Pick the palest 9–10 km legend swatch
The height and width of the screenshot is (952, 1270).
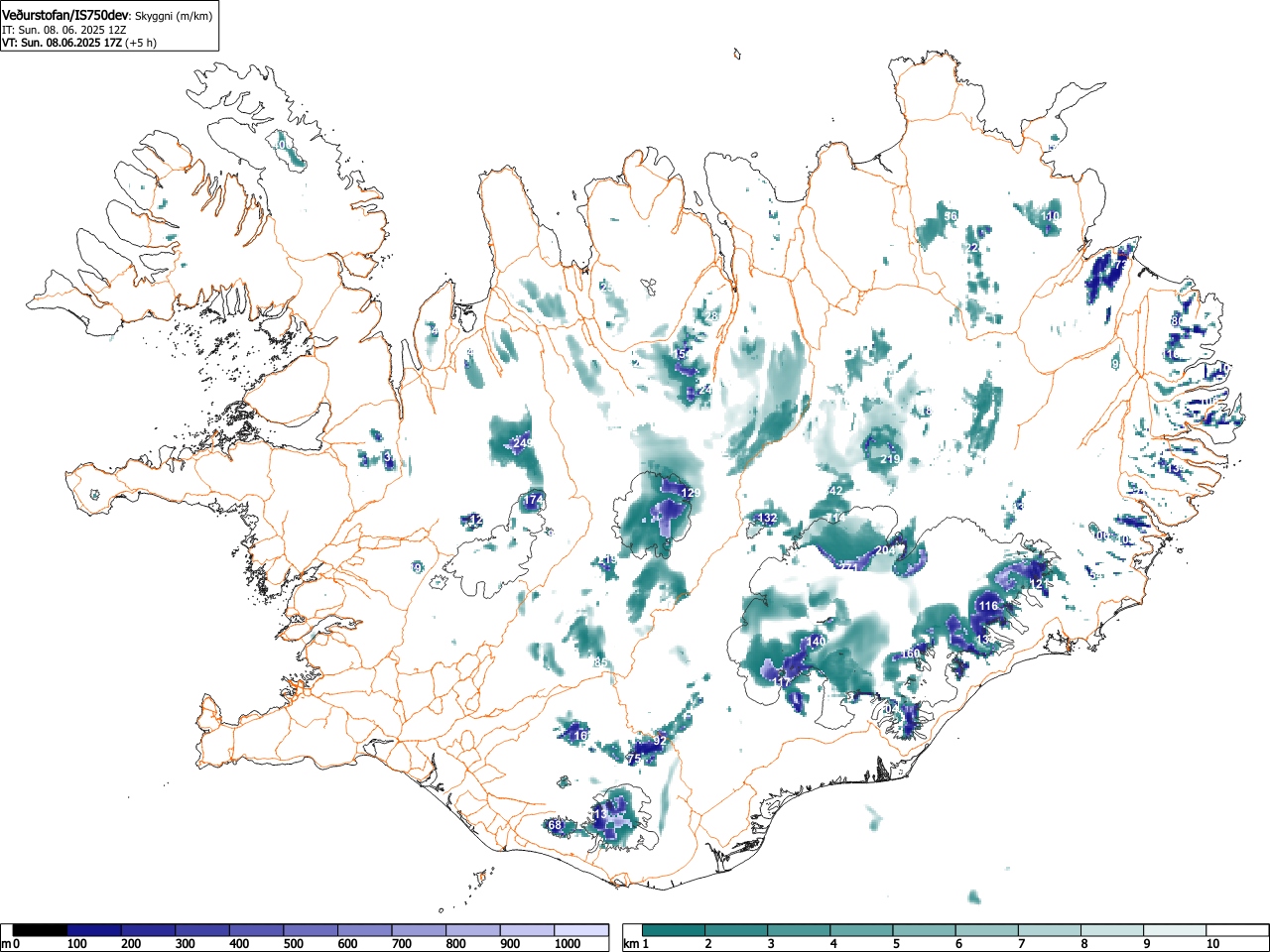[1177, 930]
